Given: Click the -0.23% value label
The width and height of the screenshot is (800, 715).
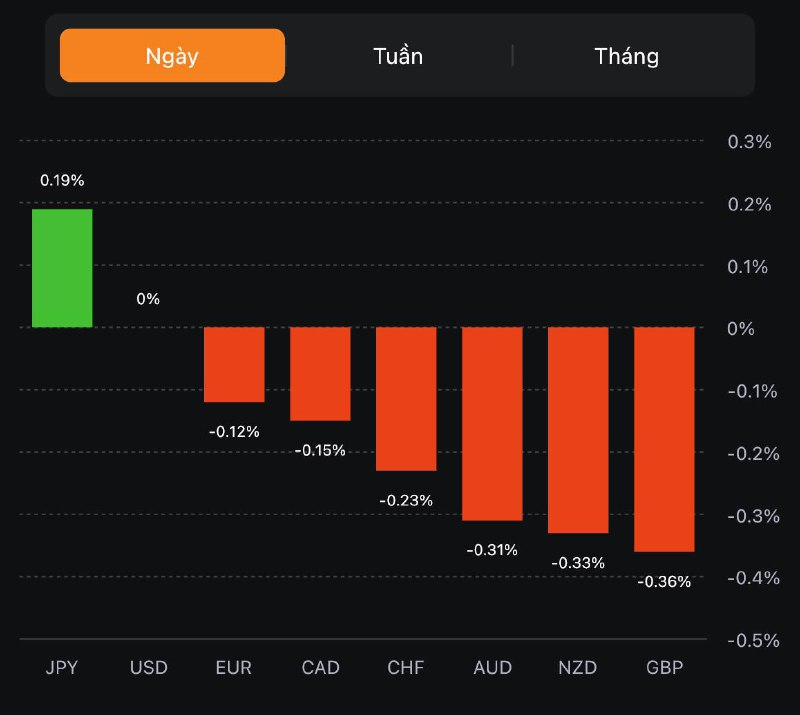Looking at the screenshot, I should point(406,500).
